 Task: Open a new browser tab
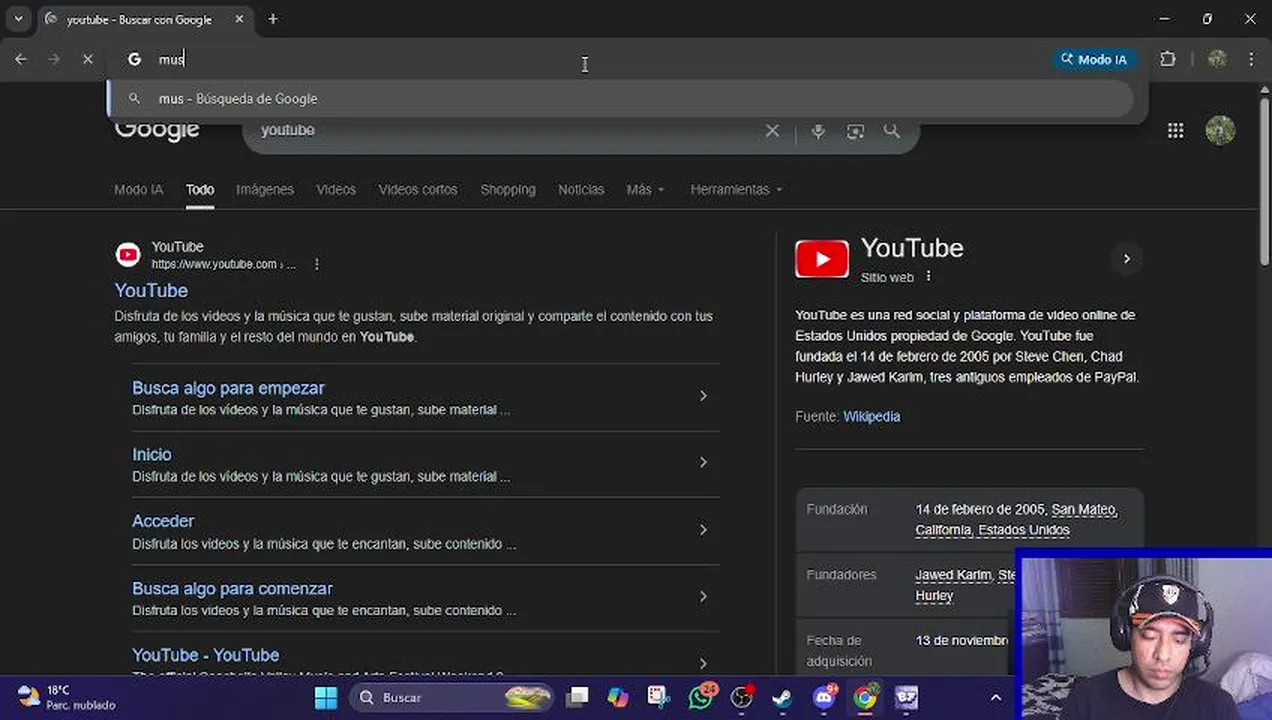pos(273,19)
